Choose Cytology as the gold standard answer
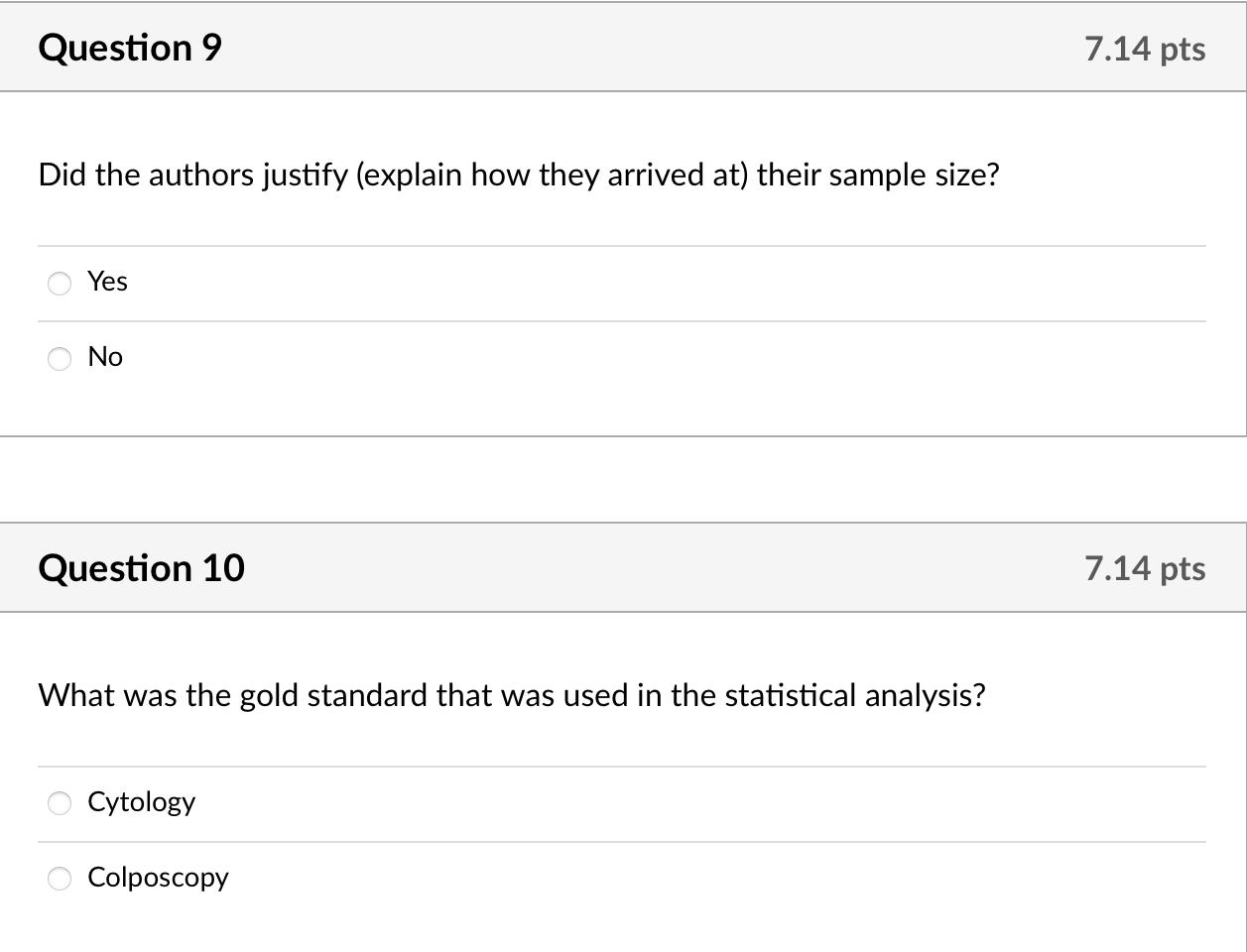The width and height of the screenshot is (1247, 952). 59,803
